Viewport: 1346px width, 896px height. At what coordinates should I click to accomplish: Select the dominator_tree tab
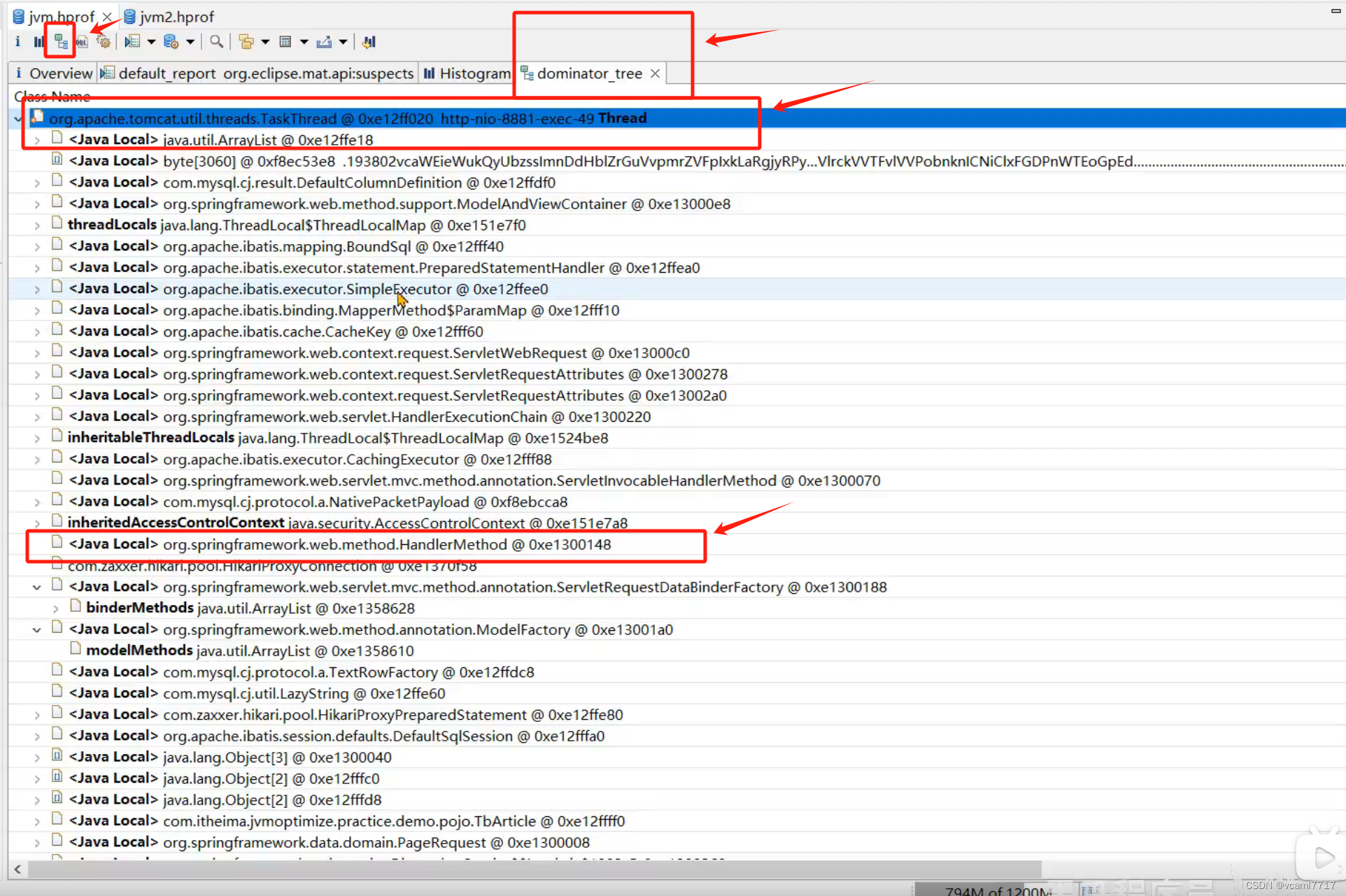coord(589,73)
